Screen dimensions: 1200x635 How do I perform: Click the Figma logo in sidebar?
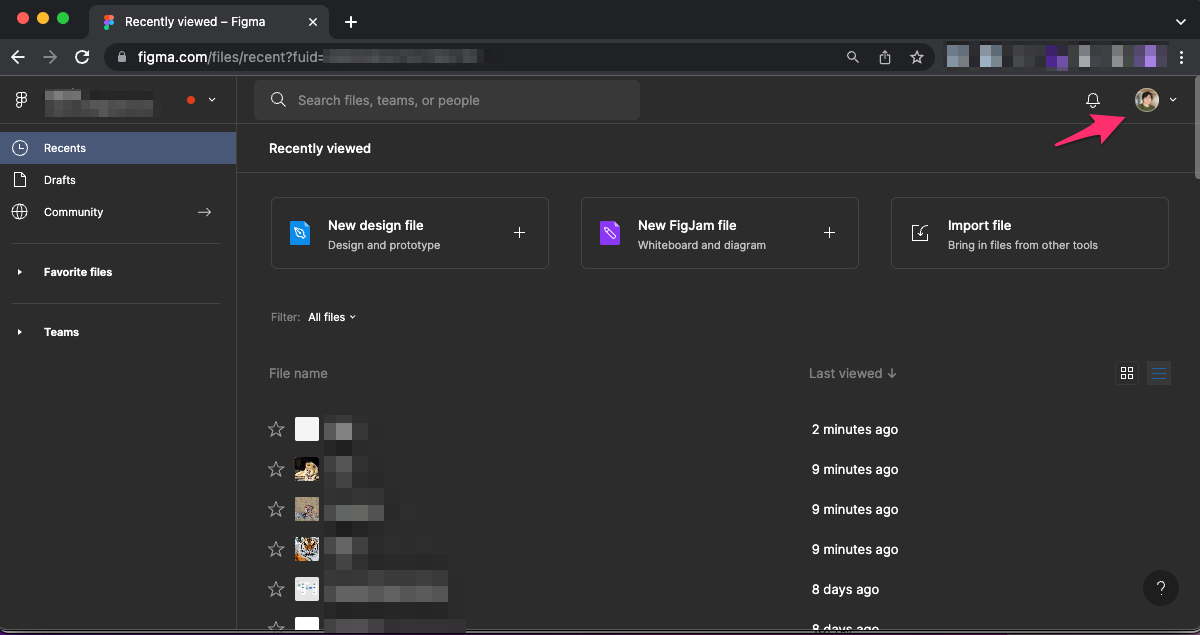point(21,100)
